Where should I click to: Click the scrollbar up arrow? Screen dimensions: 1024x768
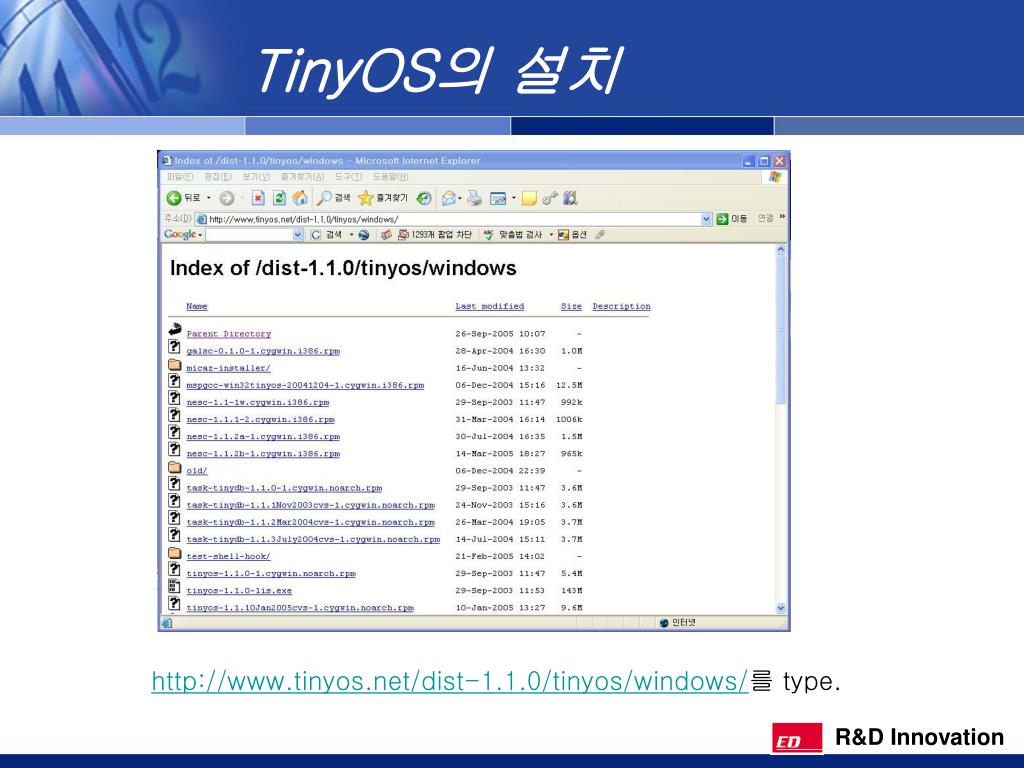(780, 249)
